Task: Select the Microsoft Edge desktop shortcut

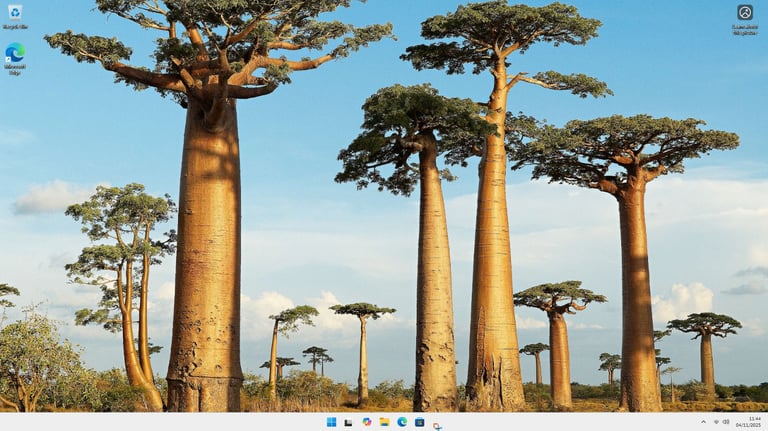Action: [15, 59]
